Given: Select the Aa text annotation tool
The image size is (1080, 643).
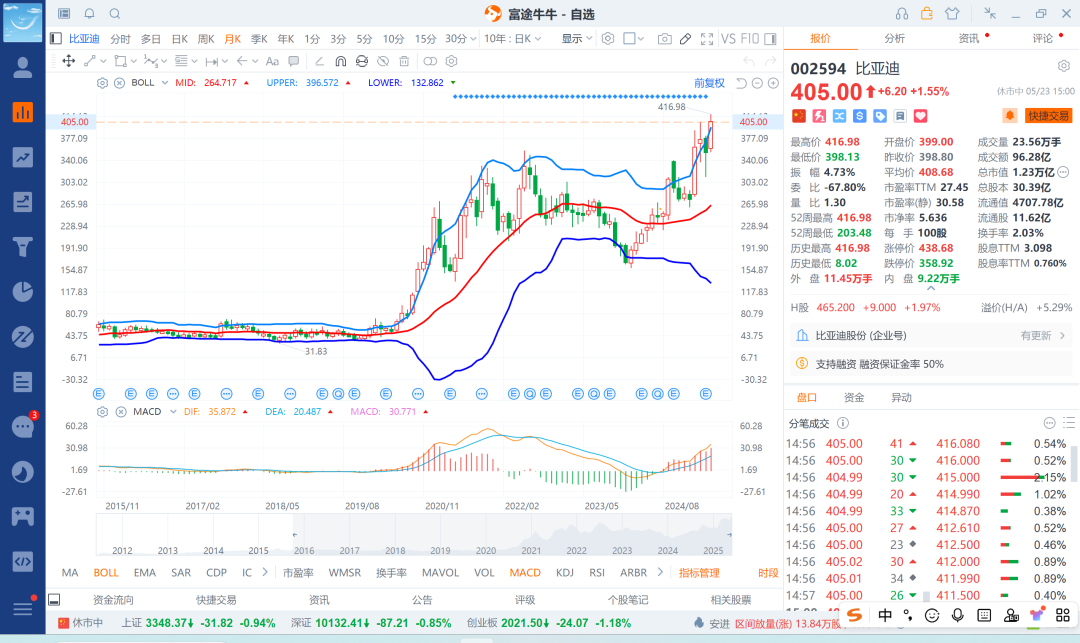Looking at the screenshot, I should [272, 61].
